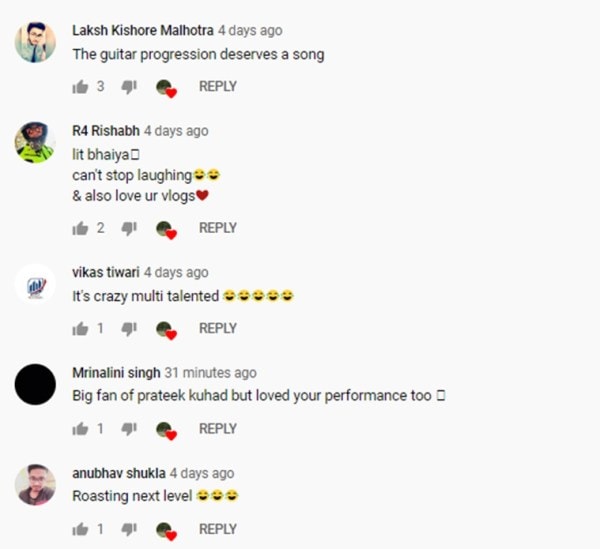Open Laksh Kishore Malhotra's channel name link
Screen dimensions: 600x549
[x=142, y=31]
